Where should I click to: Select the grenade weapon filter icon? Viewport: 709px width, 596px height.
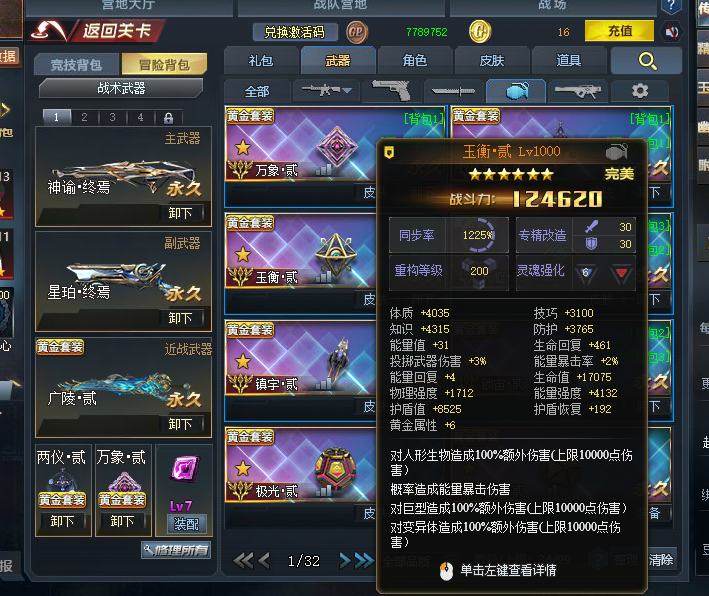click(516, 91)
